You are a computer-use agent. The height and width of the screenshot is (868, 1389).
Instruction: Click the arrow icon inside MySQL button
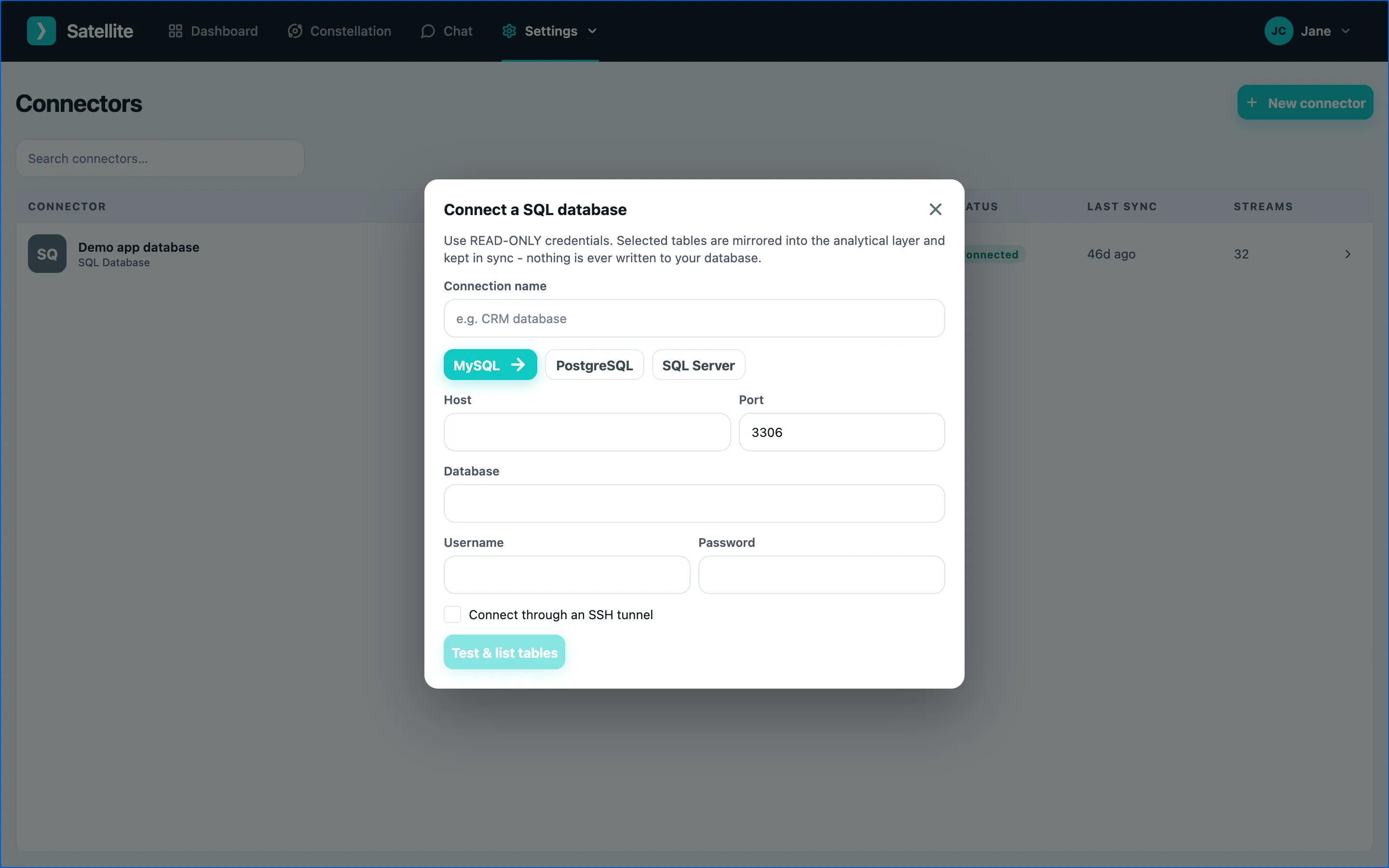click(x=517, y=365)
